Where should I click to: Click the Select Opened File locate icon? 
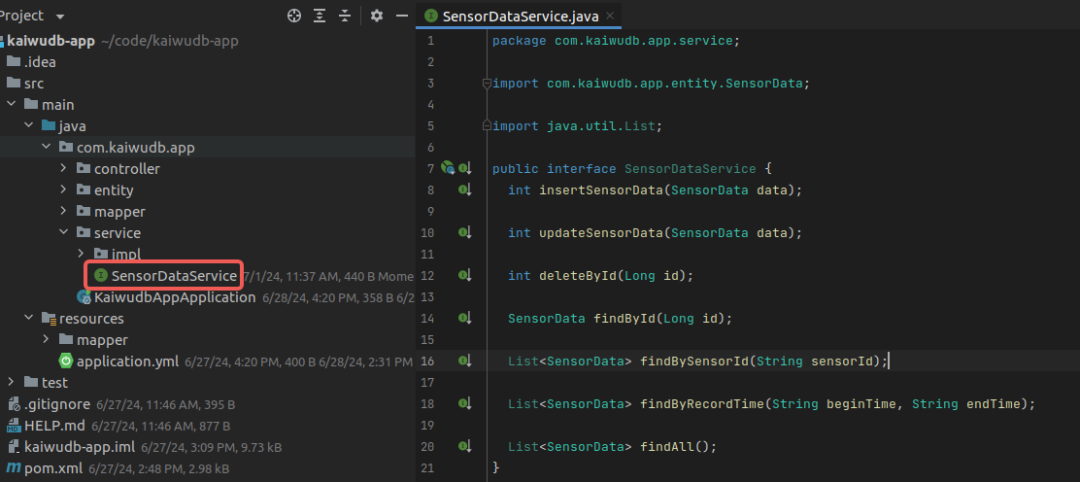tap(294, 16)
